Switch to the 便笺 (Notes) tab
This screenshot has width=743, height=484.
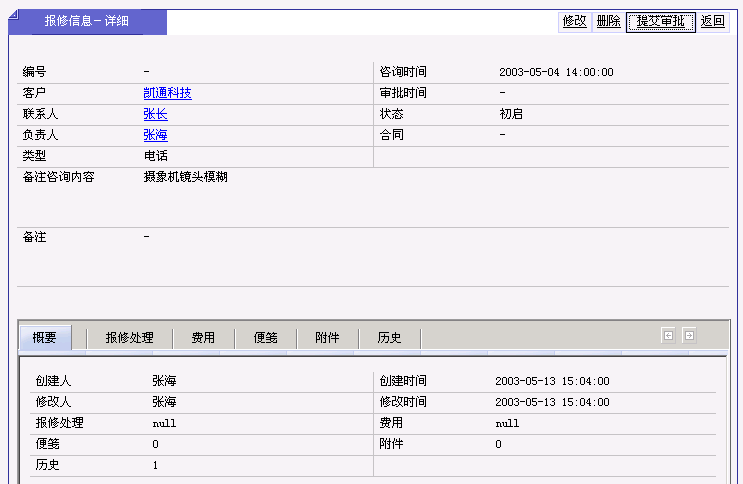[265, 338]
